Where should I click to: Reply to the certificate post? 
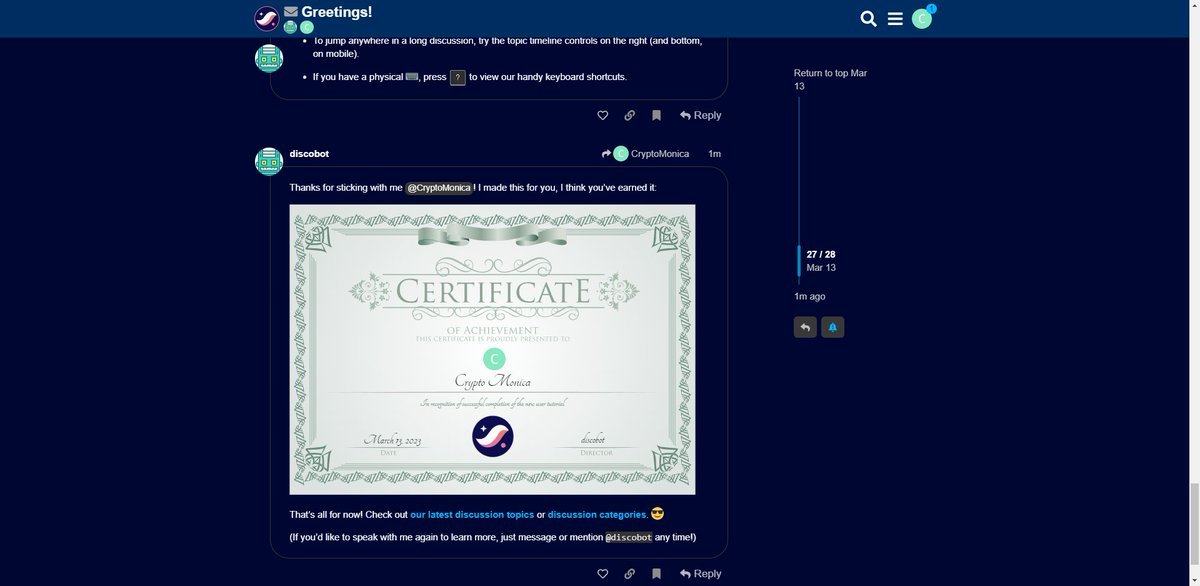pos(700,574)
